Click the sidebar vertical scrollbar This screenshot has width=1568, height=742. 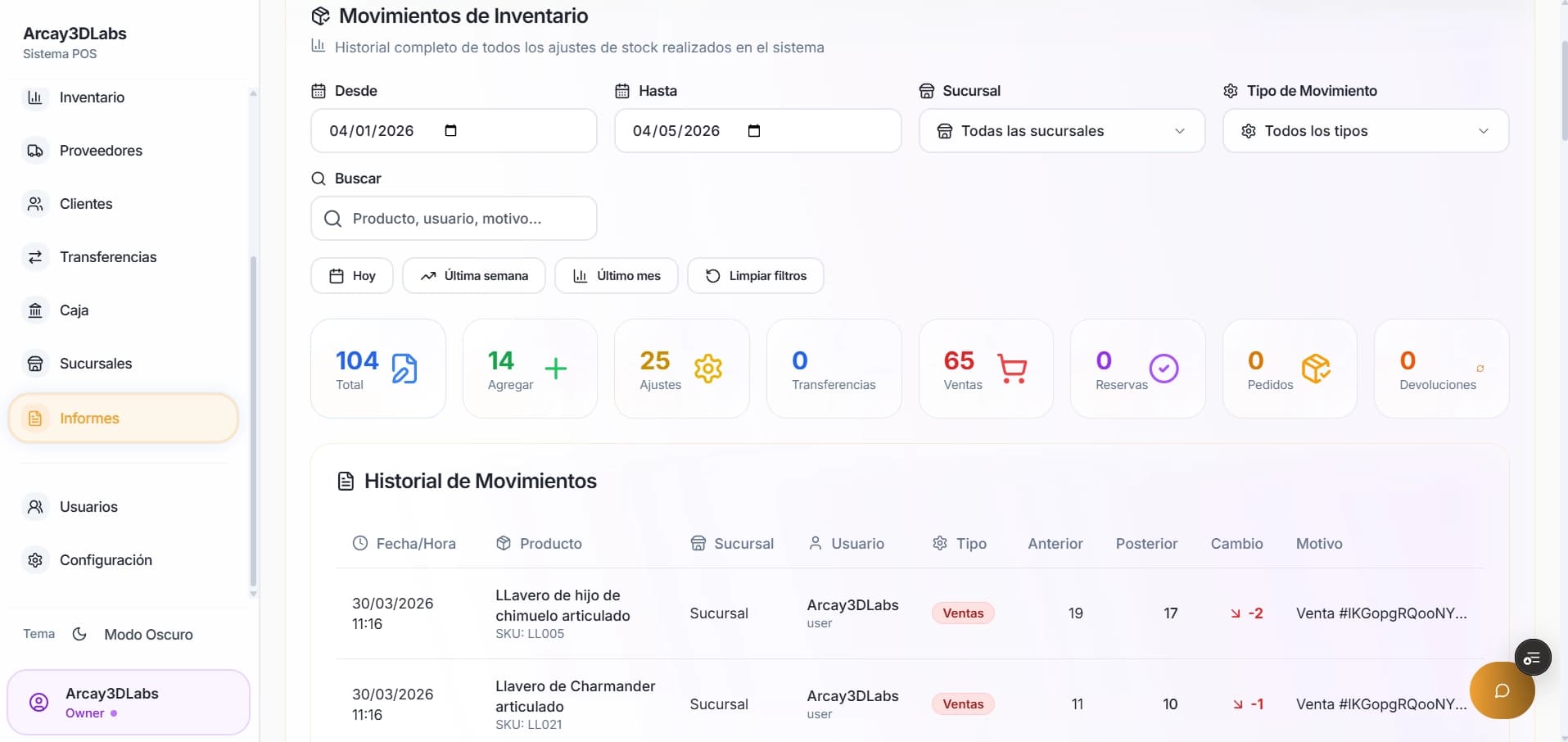click(253, 422)
